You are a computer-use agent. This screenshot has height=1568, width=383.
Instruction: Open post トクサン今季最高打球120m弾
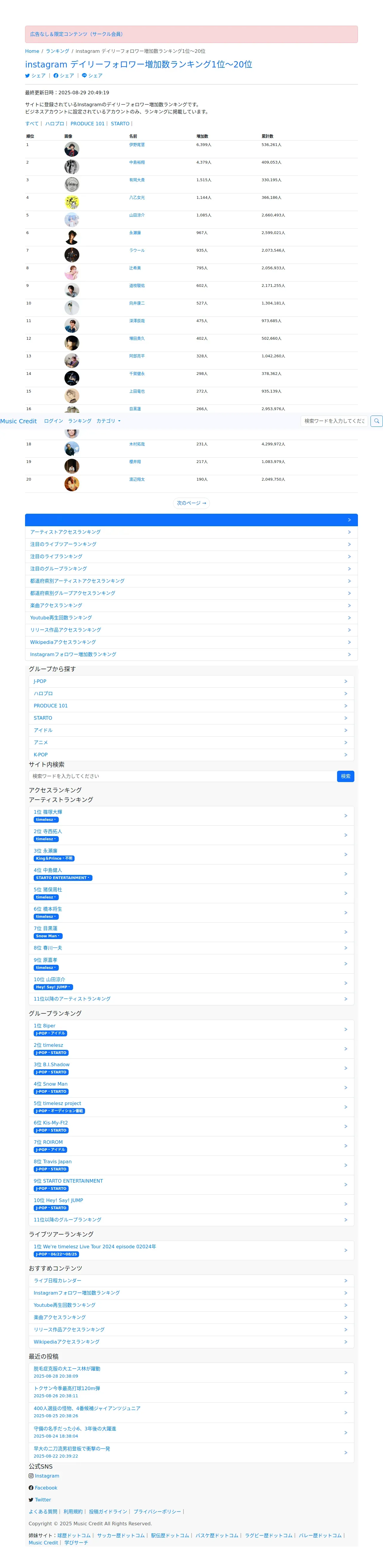tap(191, 1392)
